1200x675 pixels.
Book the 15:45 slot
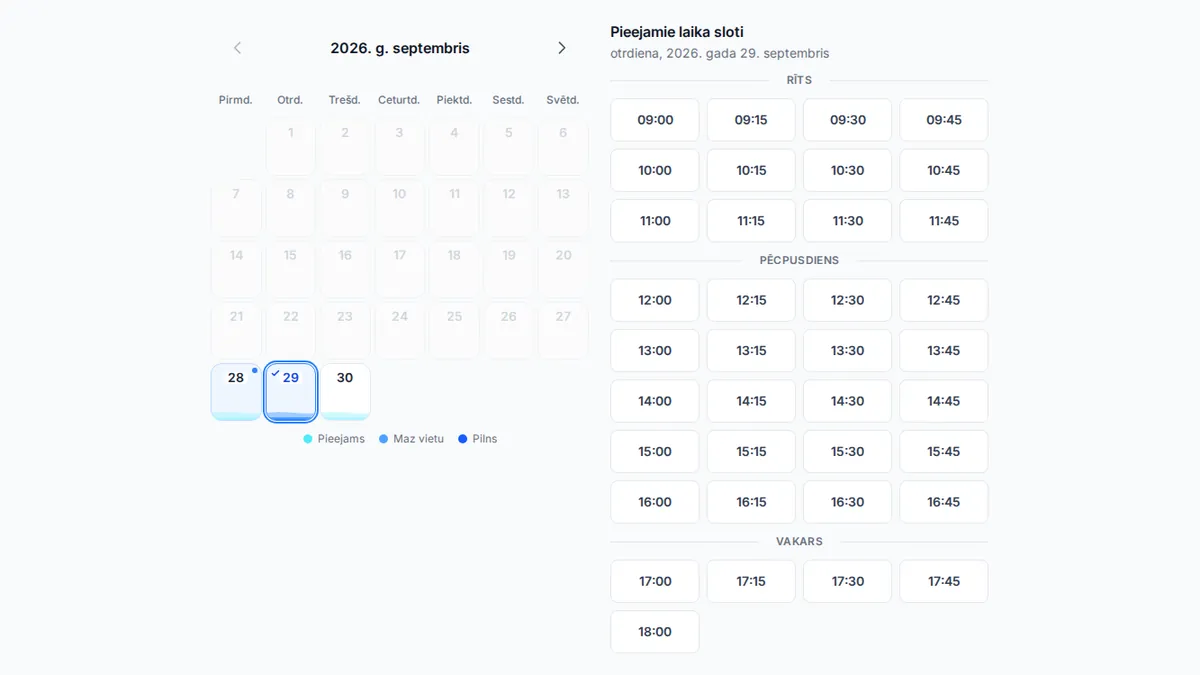click(944, 452)
